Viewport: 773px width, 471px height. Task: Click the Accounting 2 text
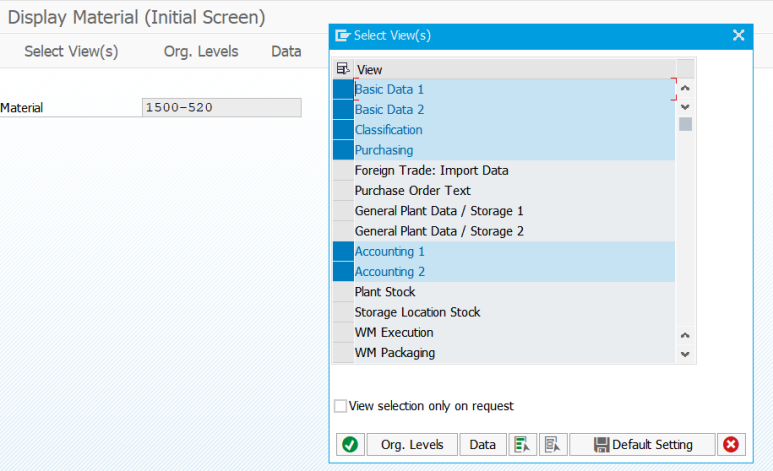pos(389,272)
